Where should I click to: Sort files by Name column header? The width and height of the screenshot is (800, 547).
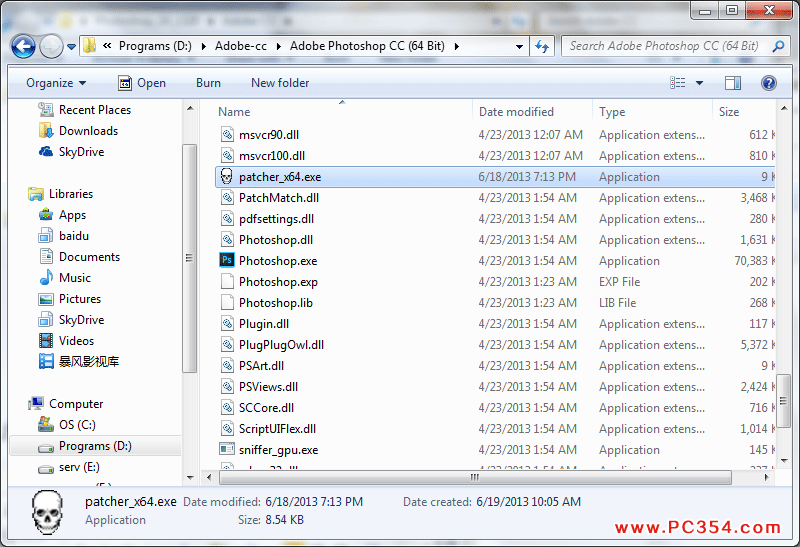[235, 112]
